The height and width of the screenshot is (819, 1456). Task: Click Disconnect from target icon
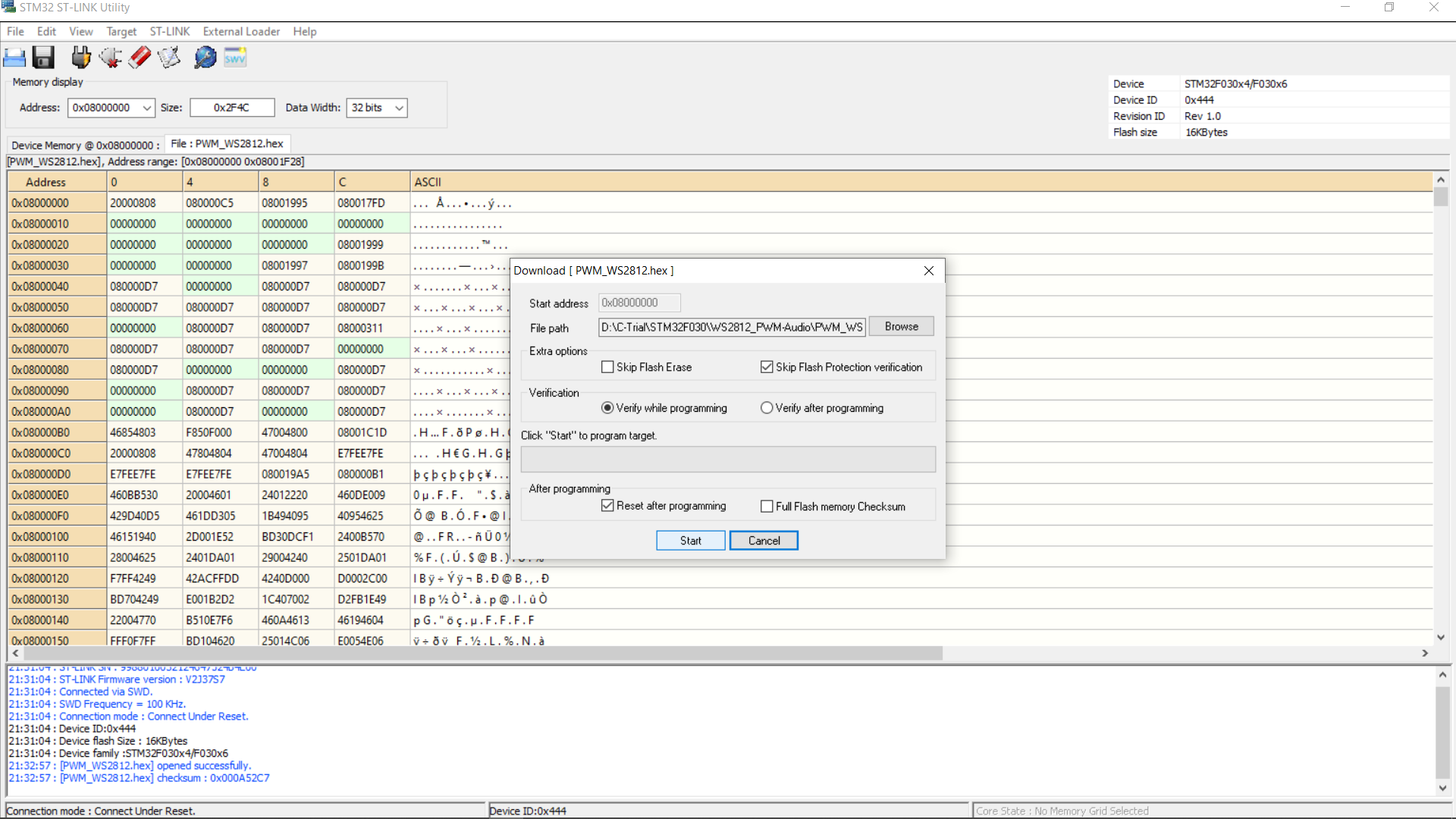pyautogui.click(x=110, y=58)
